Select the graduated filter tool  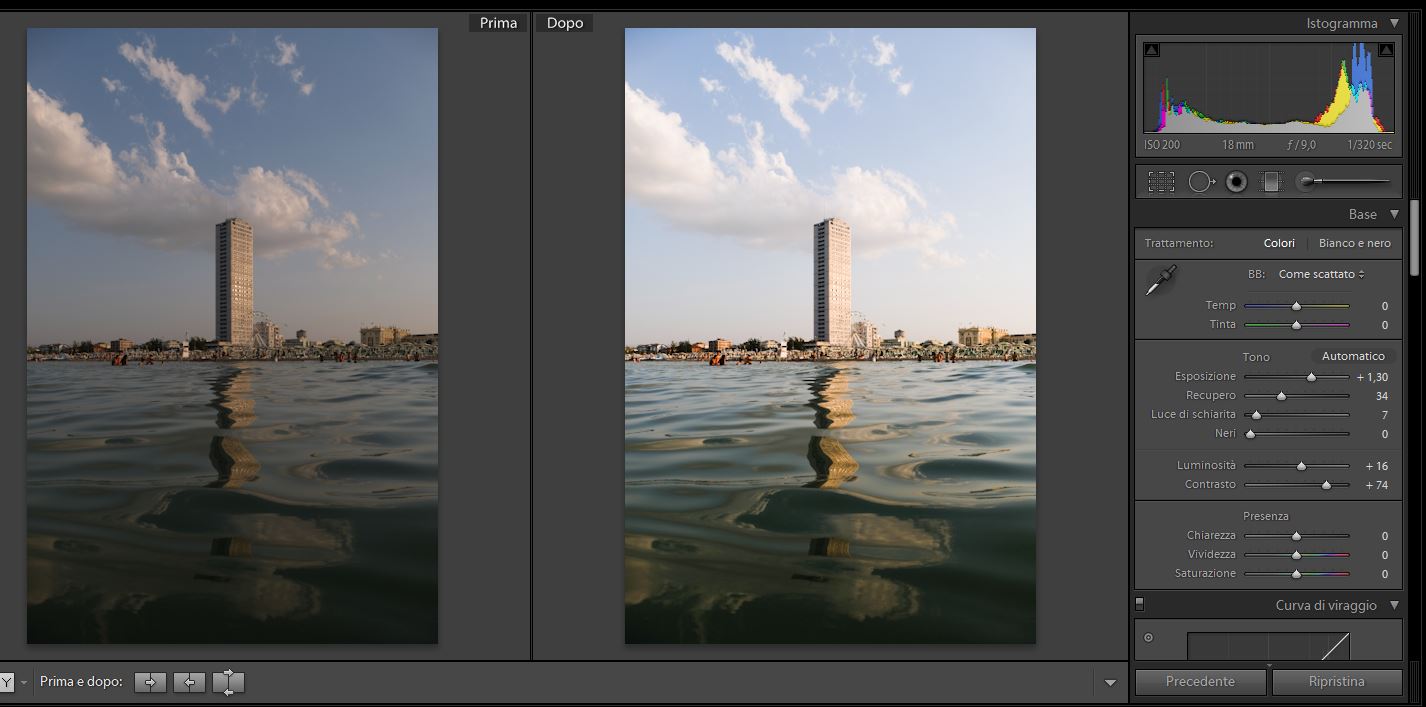pyautogui.click(x=1271, y=182)
